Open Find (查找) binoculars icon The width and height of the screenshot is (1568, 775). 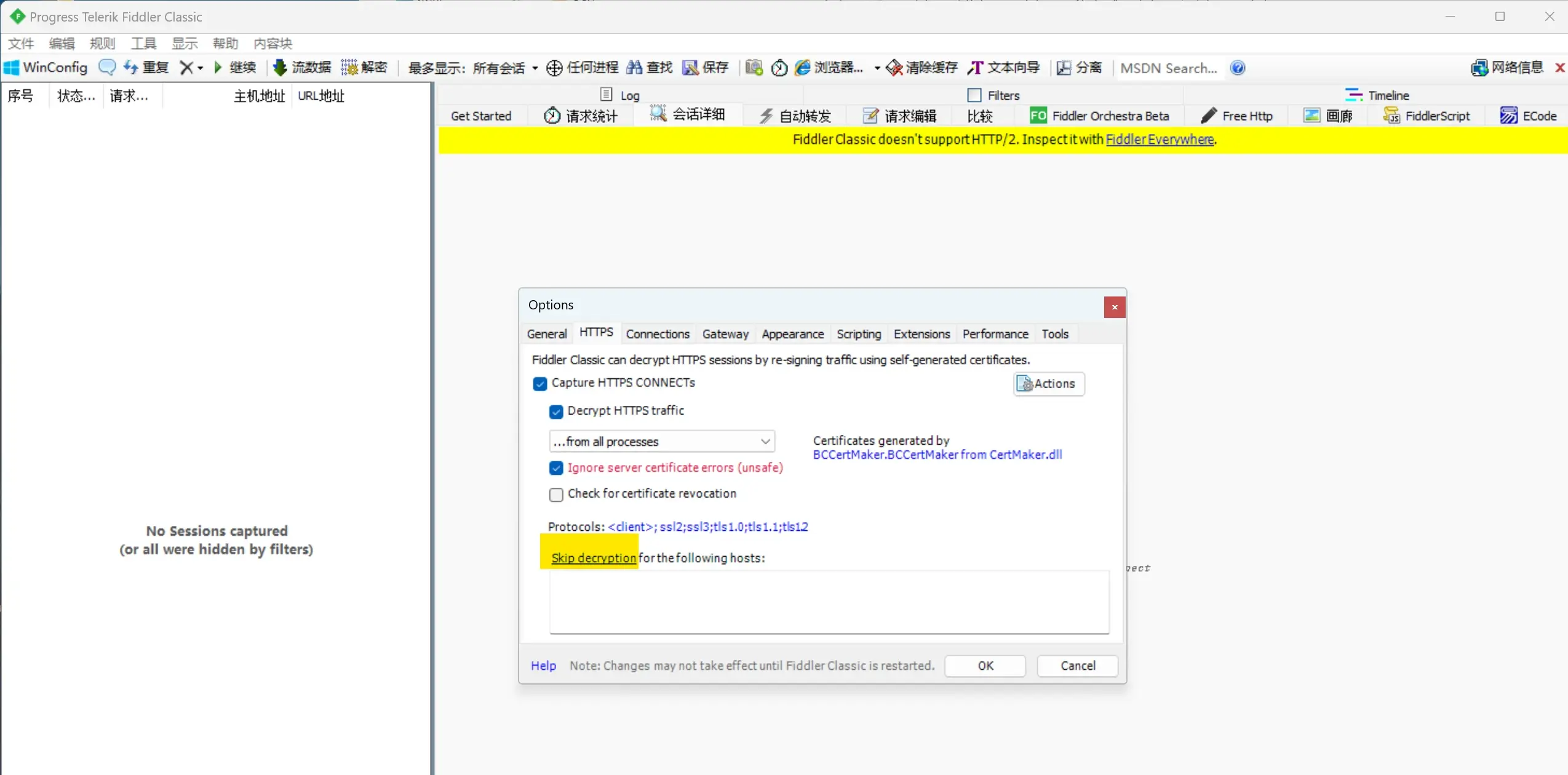(x=634, y=67)
